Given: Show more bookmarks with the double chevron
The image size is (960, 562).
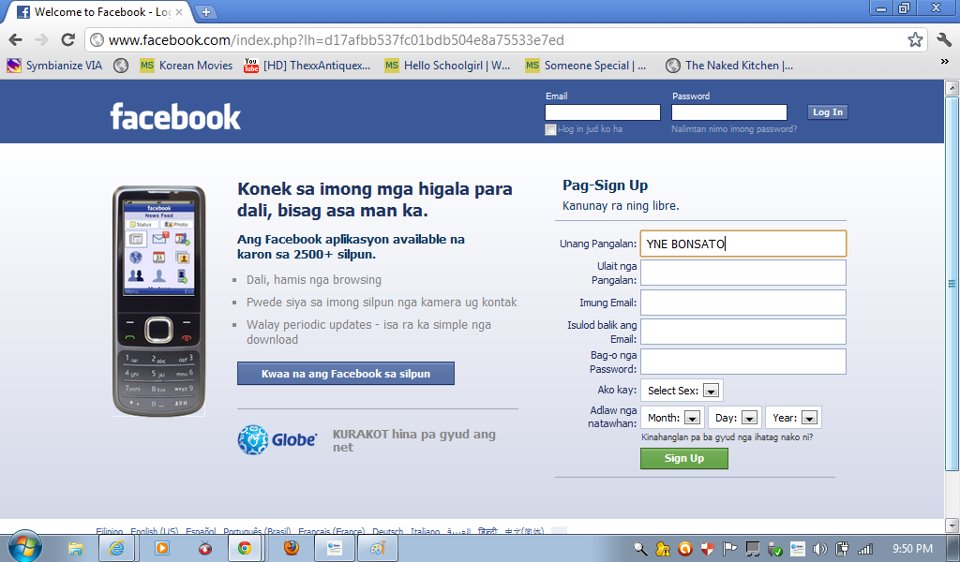Looking at the screenshot, I should coord(945,62).
